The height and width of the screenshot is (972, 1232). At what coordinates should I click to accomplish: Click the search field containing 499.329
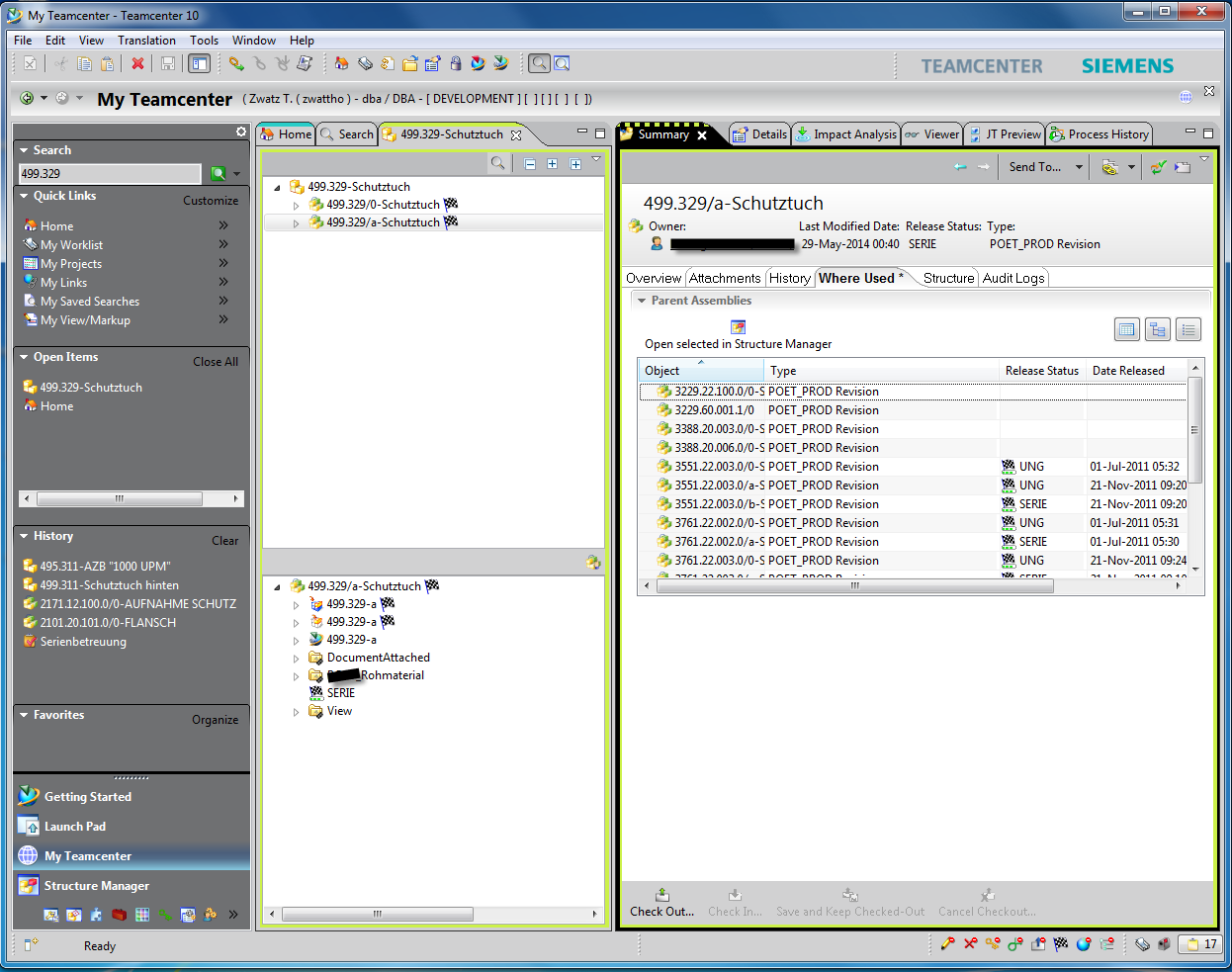click(110, 173)
